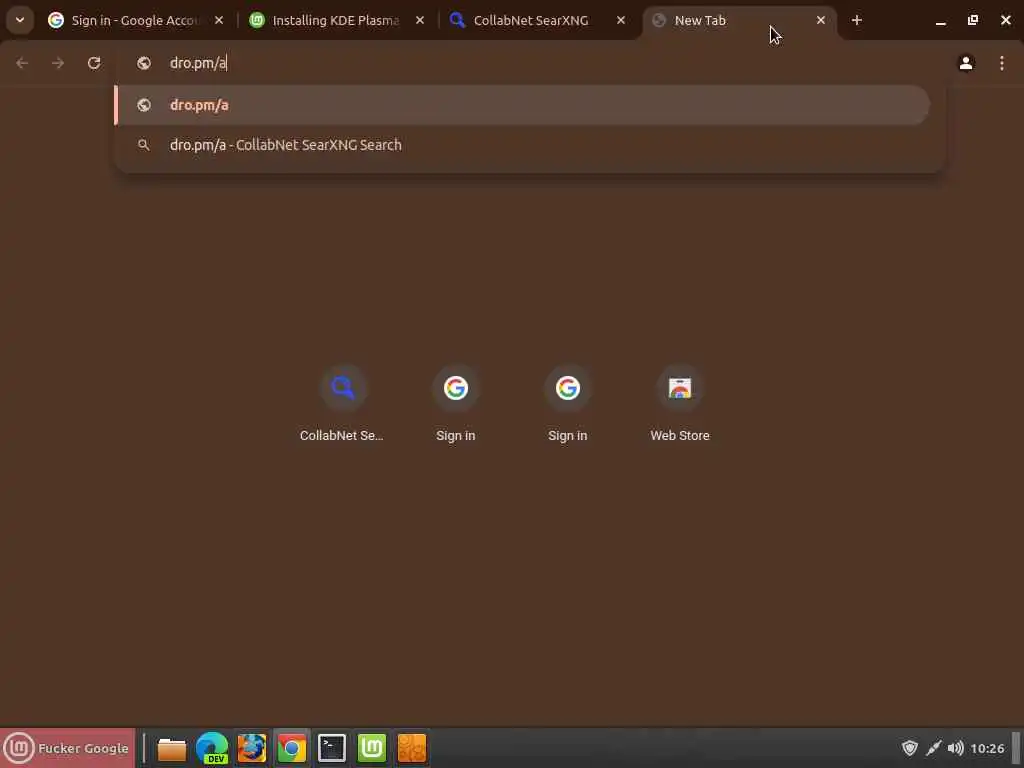This screenshot has width=1024, height=768.
Task: Open the second Sign in shortcut tile
Action: pos(568,403)
